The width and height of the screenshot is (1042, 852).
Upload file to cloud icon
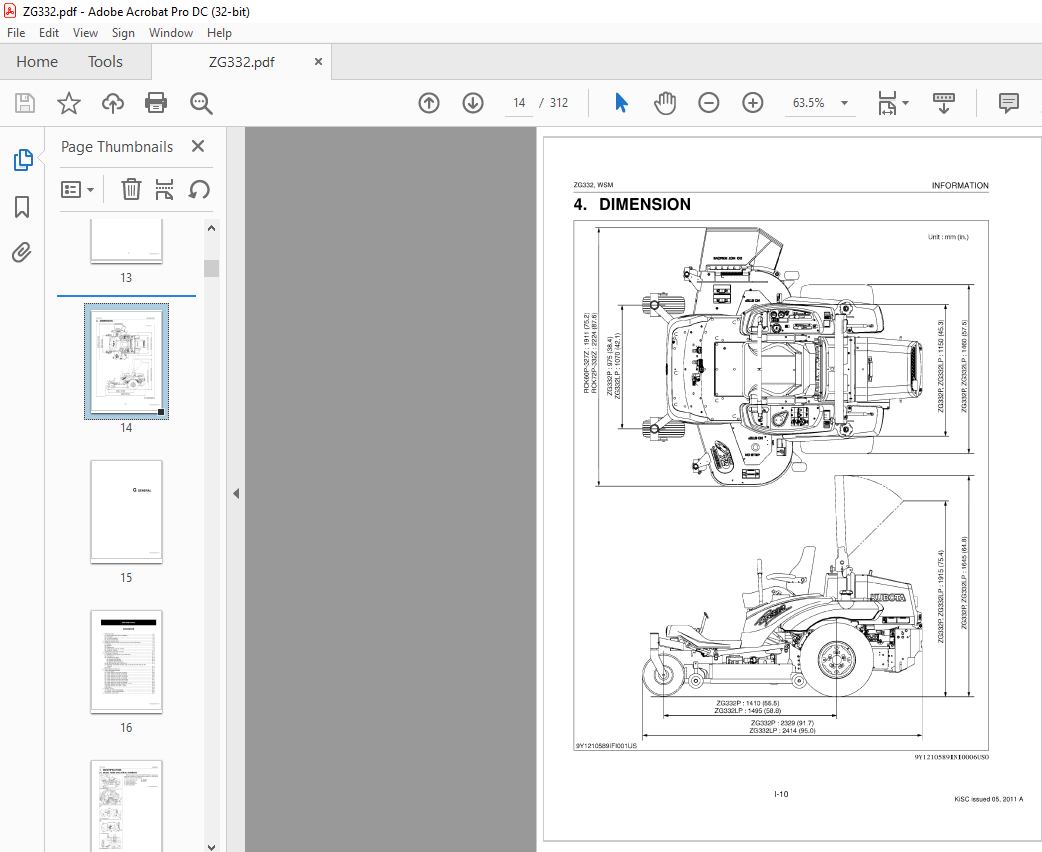click(x=112, y=103)
